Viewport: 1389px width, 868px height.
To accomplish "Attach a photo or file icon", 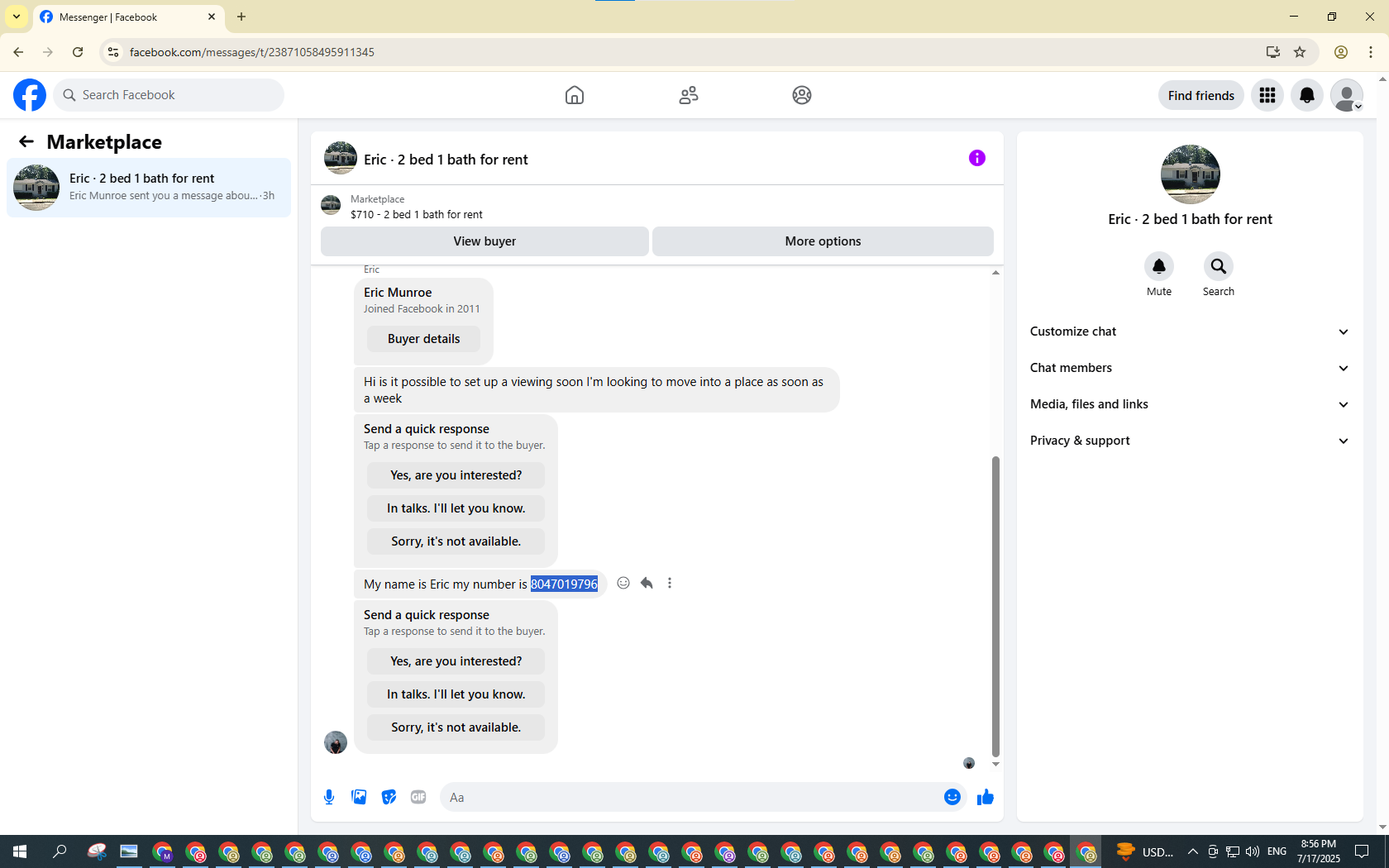I will pyautogui.click(x=359, y=797).
